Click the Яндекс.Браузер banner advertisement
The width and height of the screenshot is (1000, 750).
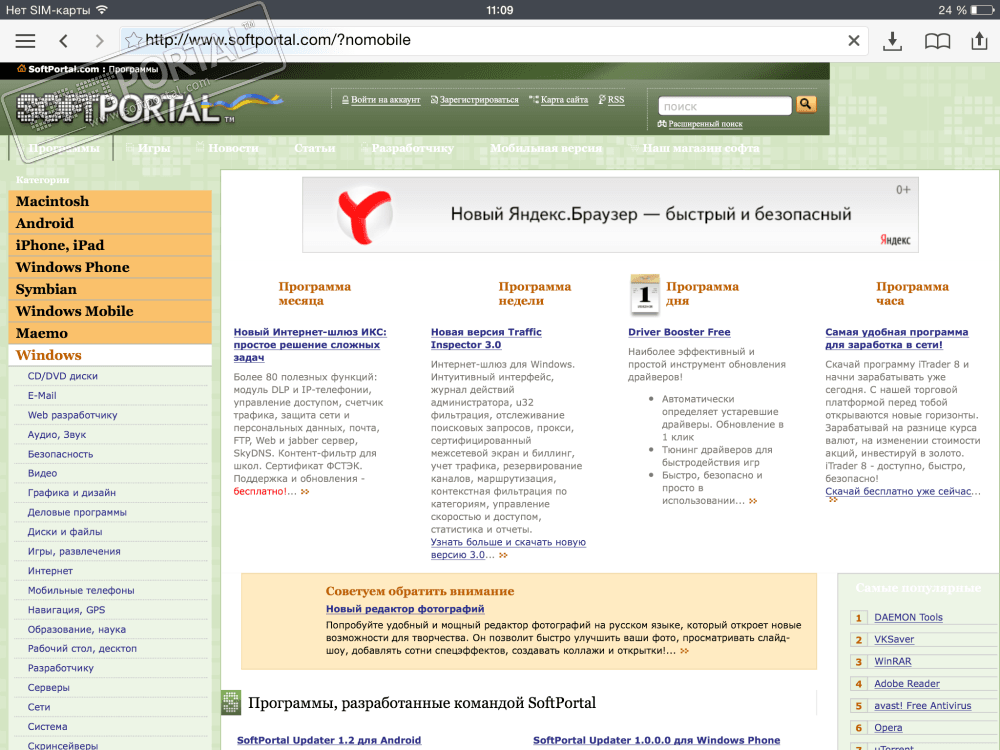(x=610, y=215)
